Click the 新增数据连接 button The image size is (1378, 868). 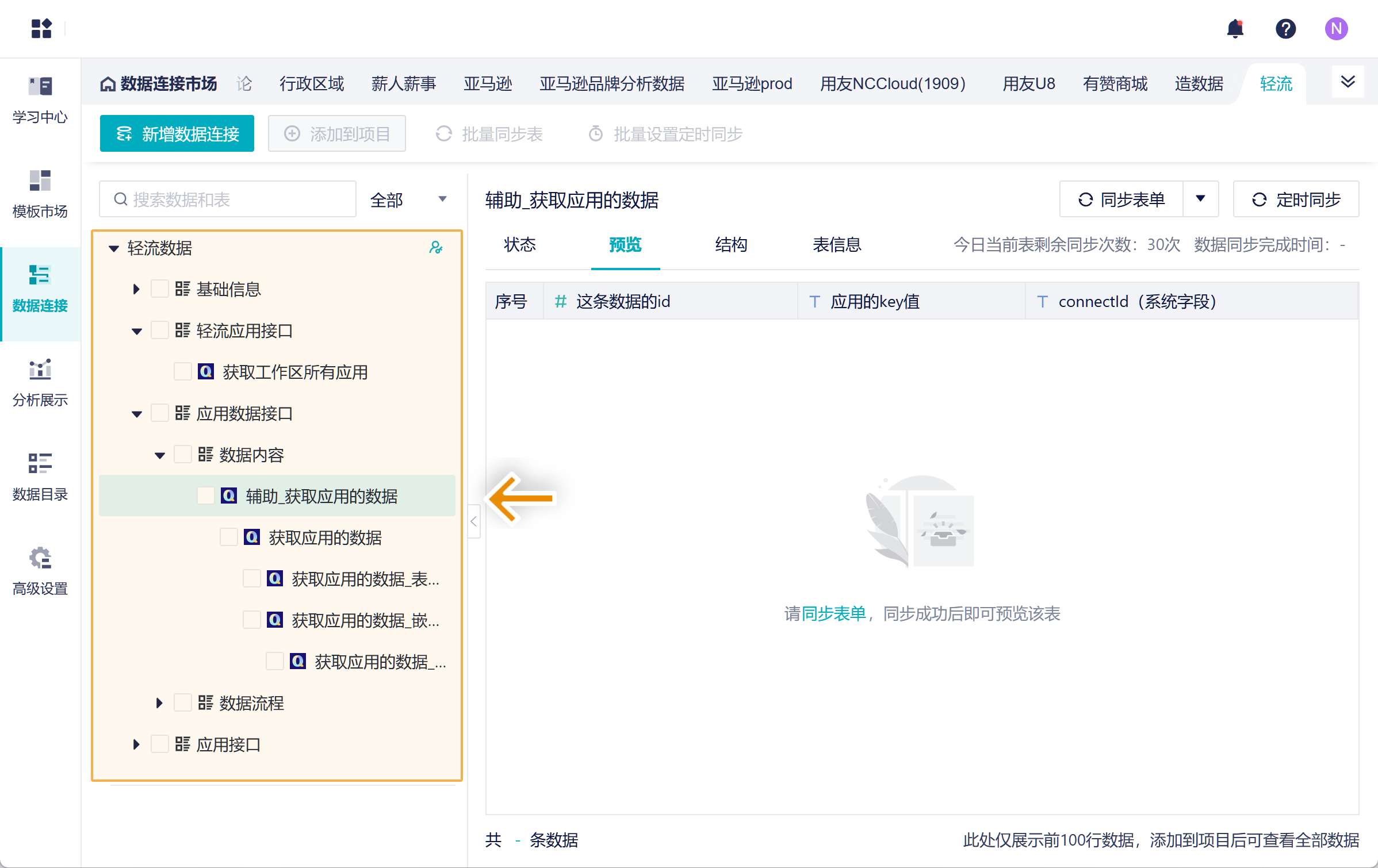click(x=177, y=134)
